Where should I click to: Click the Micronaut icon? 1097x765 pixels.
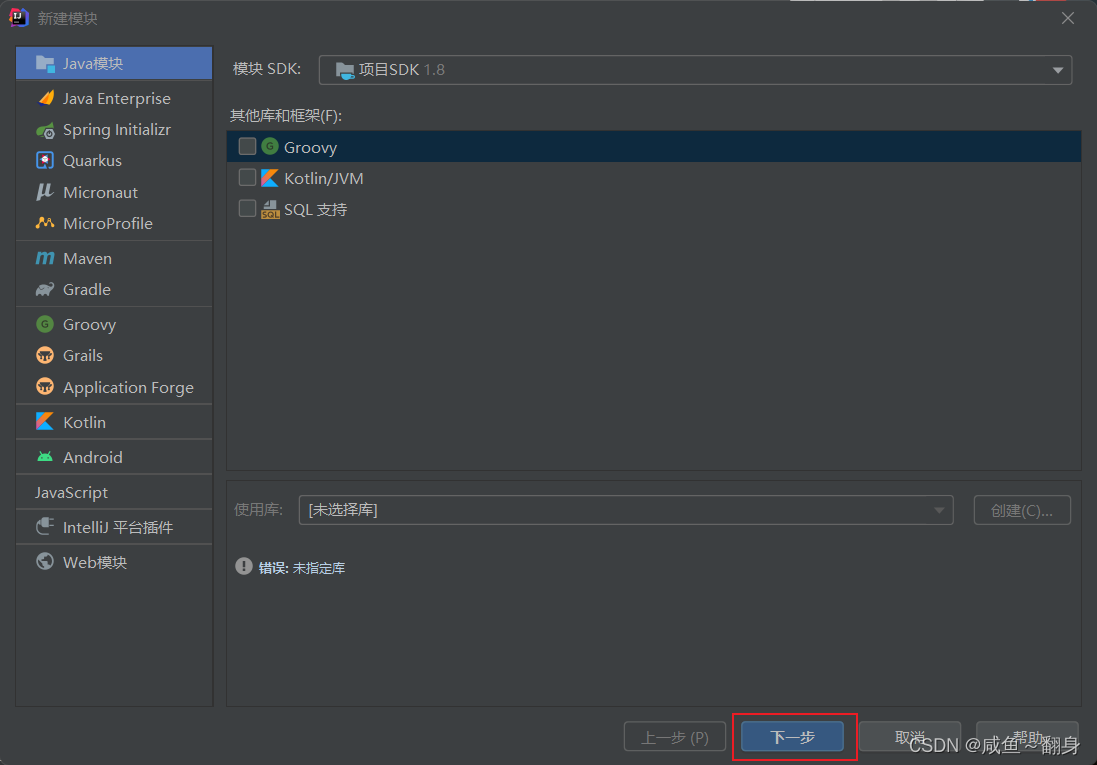coord(45,192)
